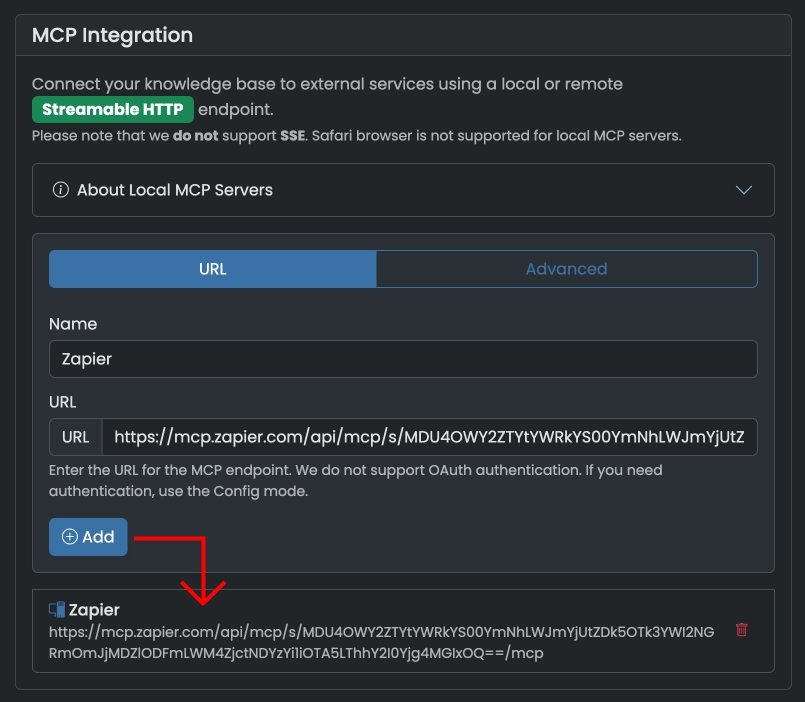Click the OAuth authentication hint text
805x702 pixels.
(x=355, y=481)
